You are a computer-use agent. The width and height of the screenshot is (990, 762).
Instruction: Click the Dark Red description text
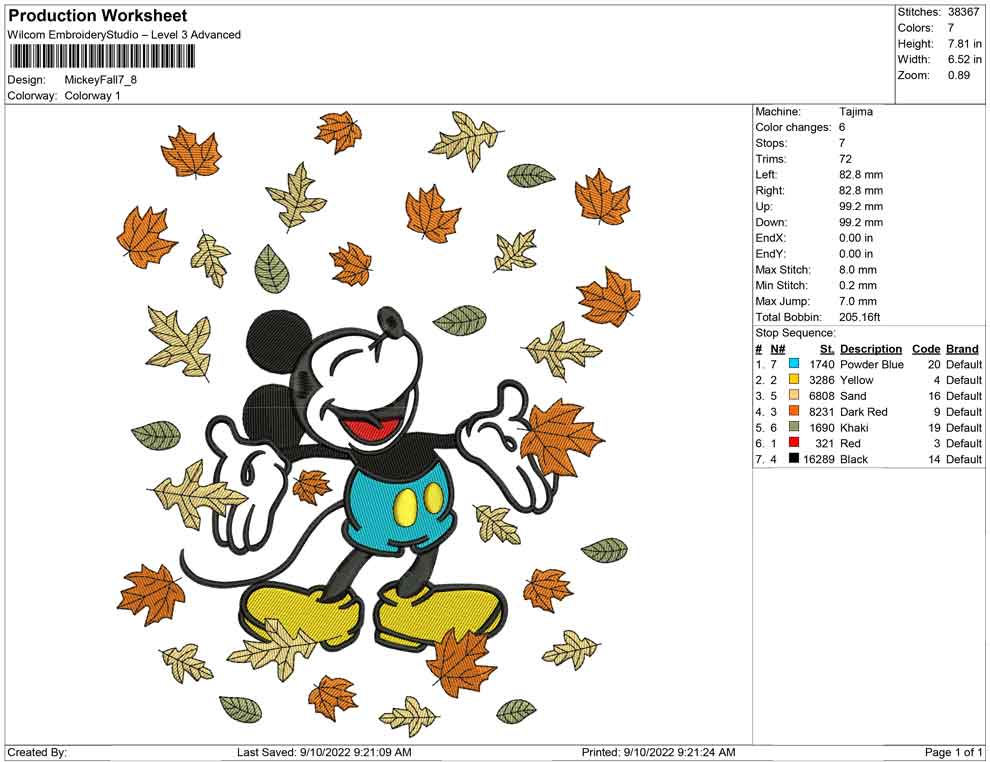[864, 412]
